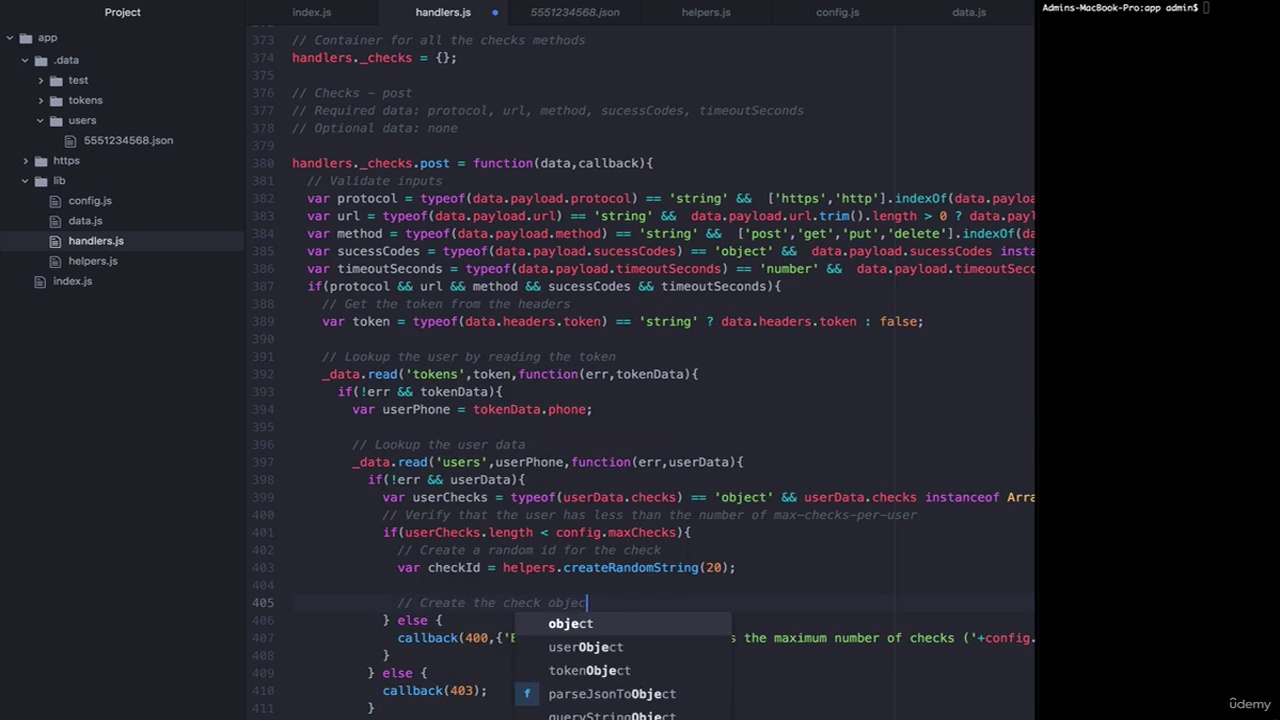The image size is (1280, 720).
Task: Click the handlers.js file icon in tree
Action: (x=56, y=241)
